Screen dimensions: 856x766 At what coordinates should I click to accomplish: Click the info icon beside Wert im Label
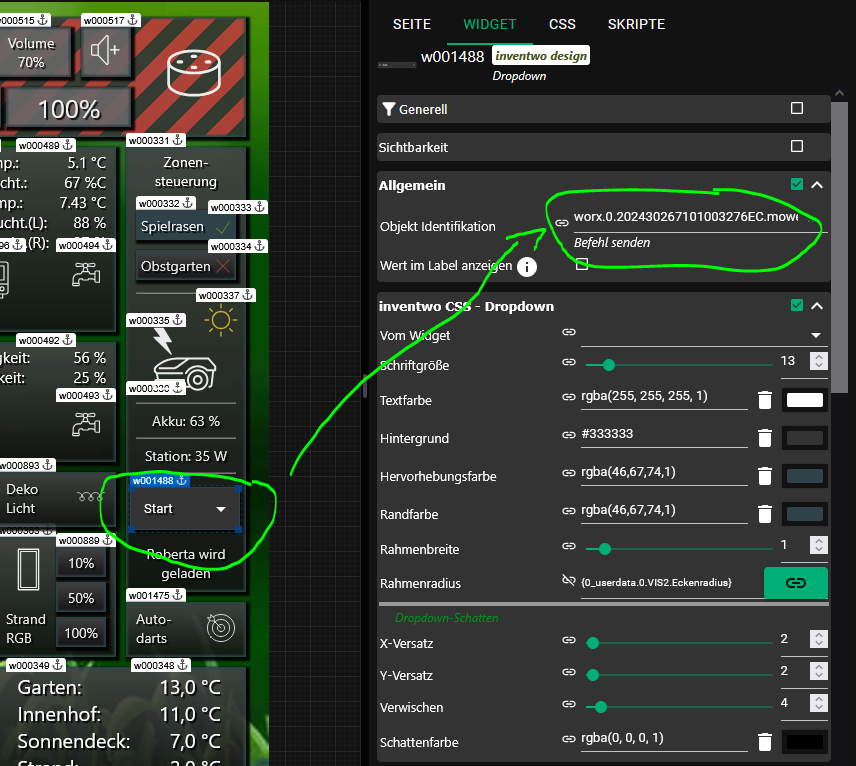tap(527, 267)
